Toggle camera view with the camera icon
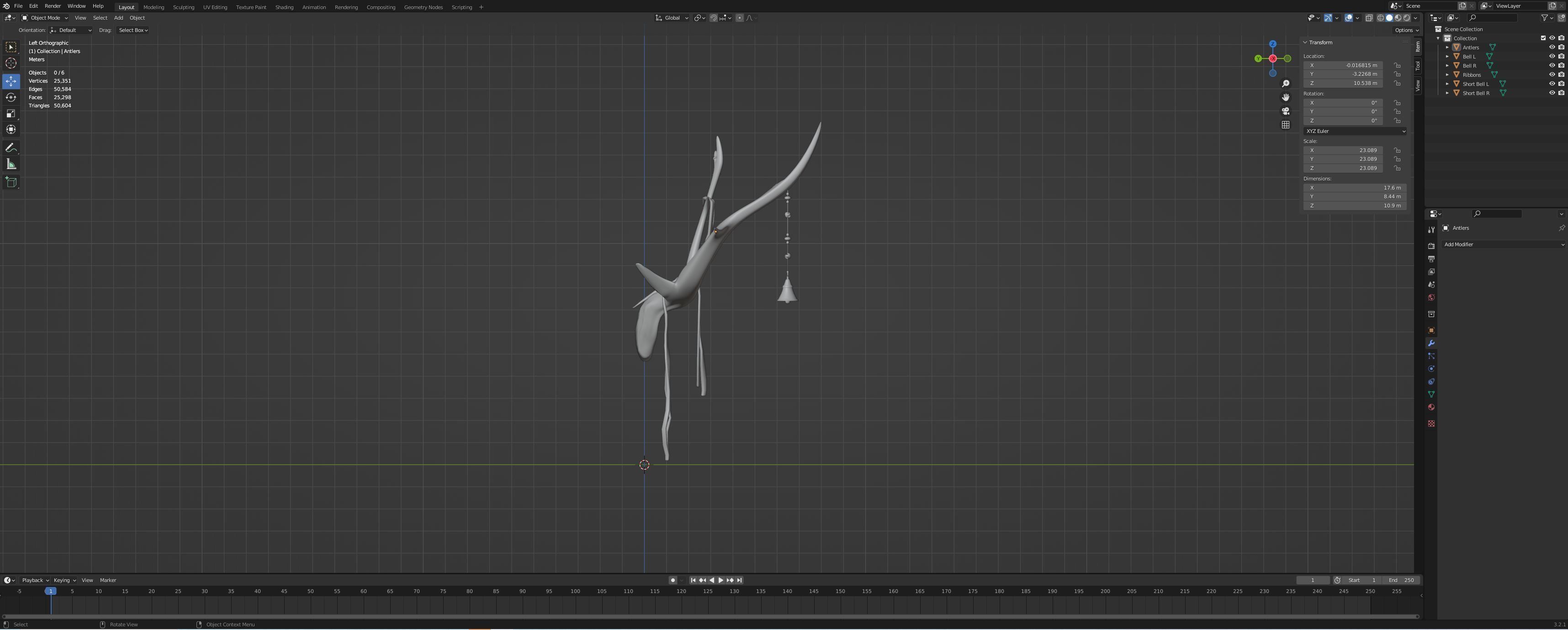The width and height of the screenshot is (1568, 630). 1286,111
